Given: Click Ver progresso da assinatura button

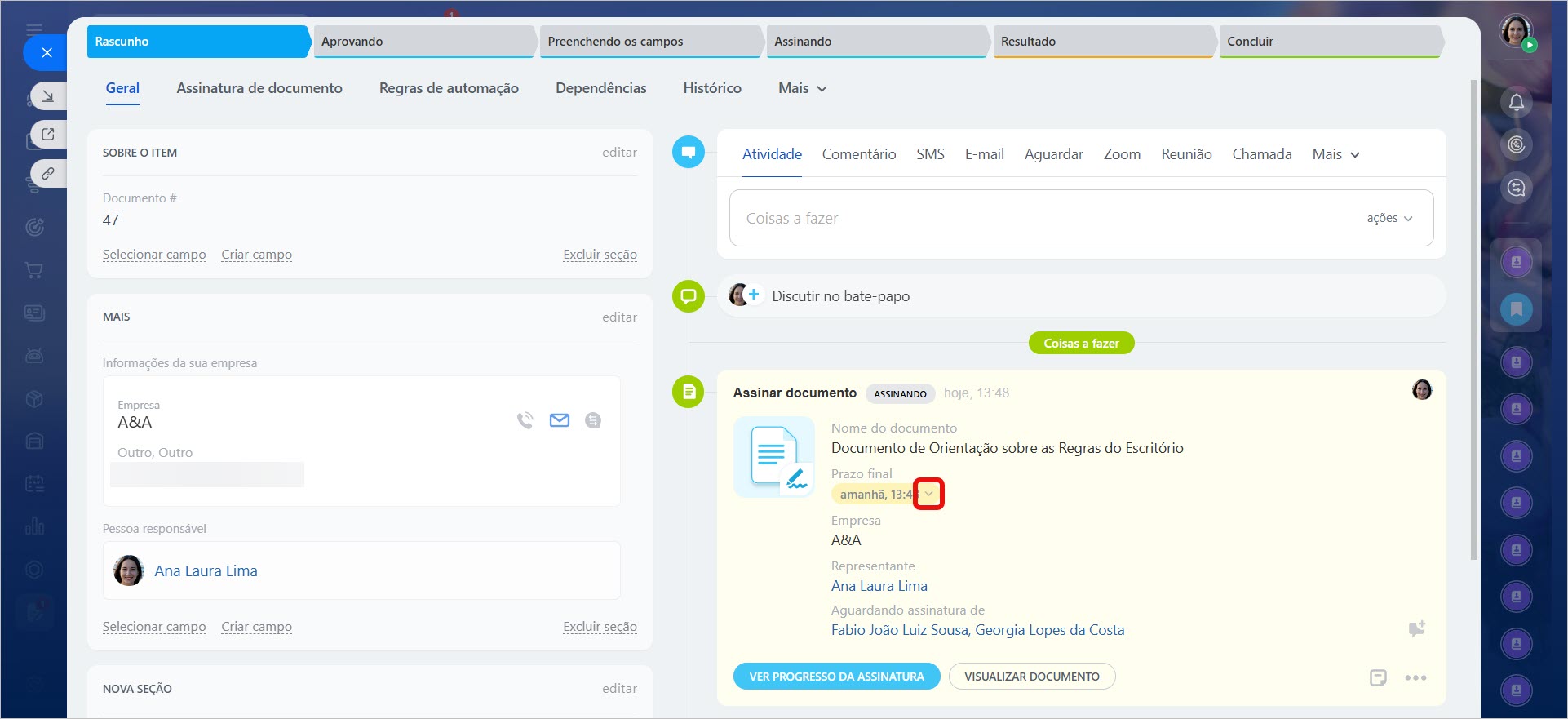Looking at the screenshot, I should click(x=836, y=677).
